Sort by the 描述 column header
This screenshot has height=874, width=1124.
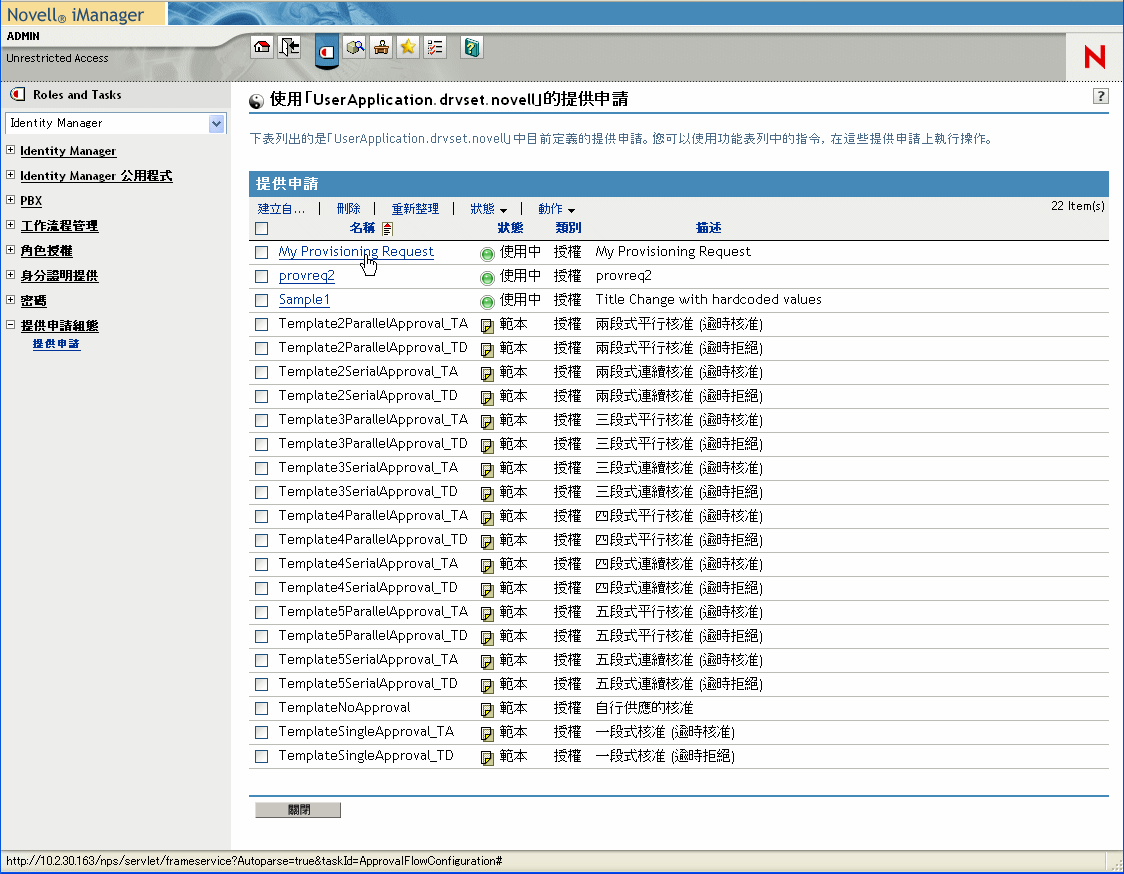point(708,228)
